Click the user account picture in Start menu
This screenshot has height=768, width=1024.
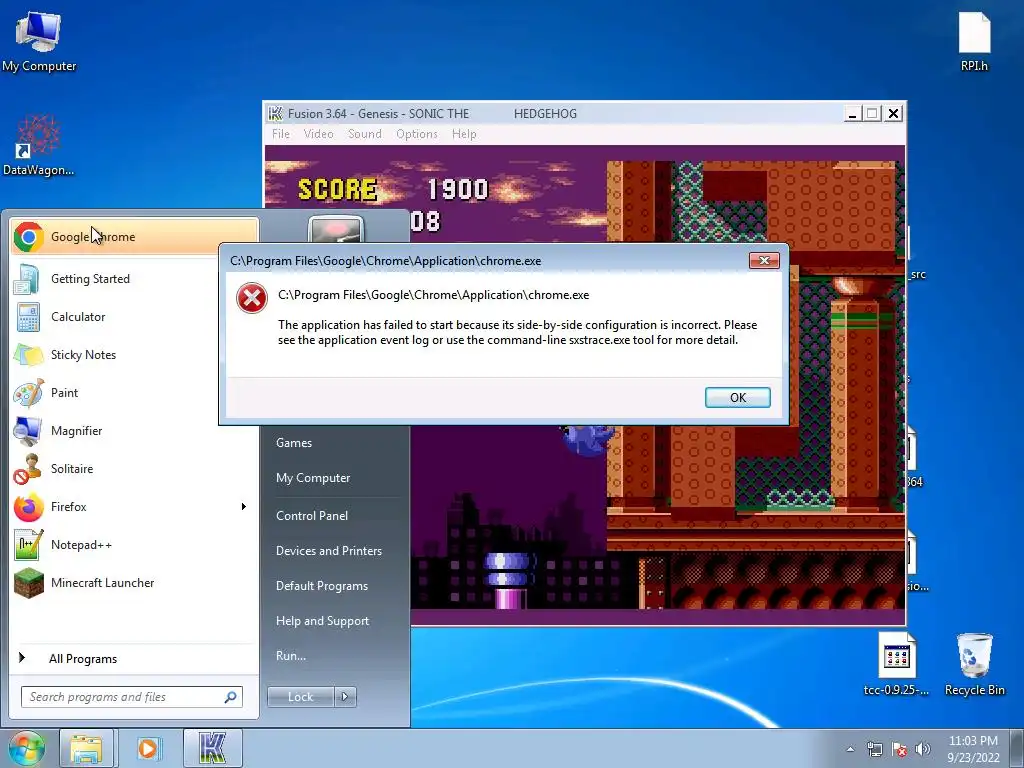tap(335, 230)
